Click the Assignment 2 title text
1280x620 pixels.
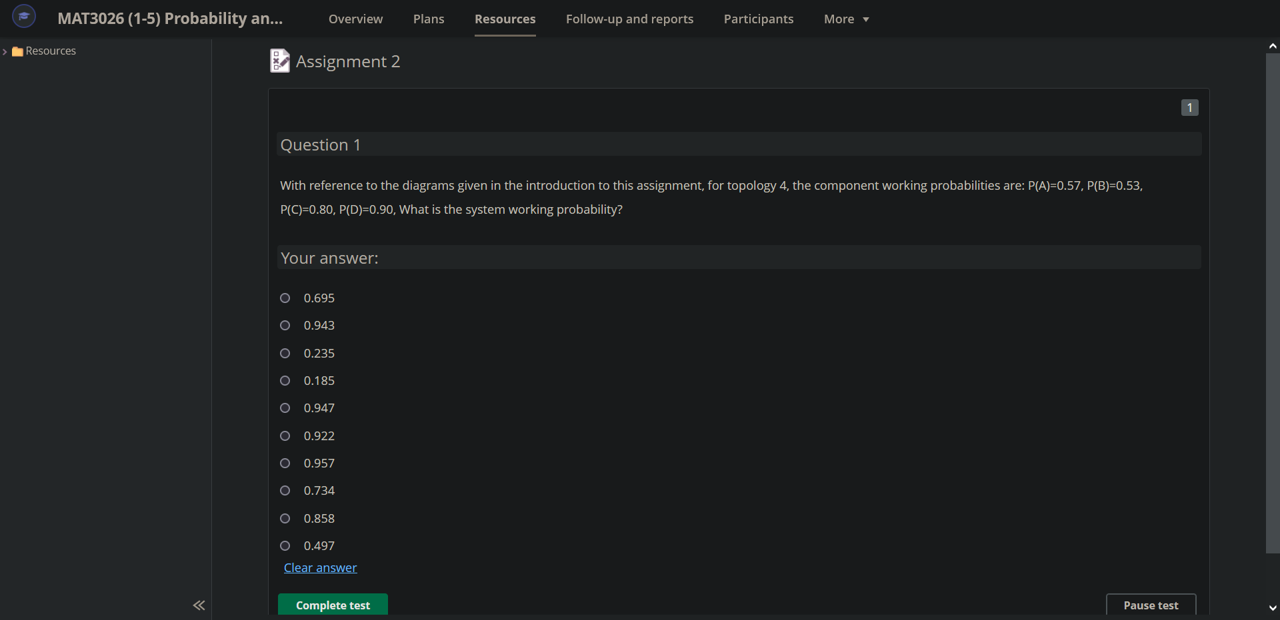[348, 61]
